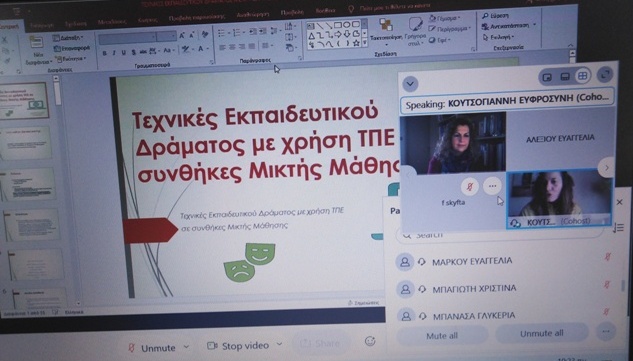Screen dimensions: 633x361
Task: Open the Επιλογή (Select) dropdown
Action: pyautogui.click(x=498, y=37)
